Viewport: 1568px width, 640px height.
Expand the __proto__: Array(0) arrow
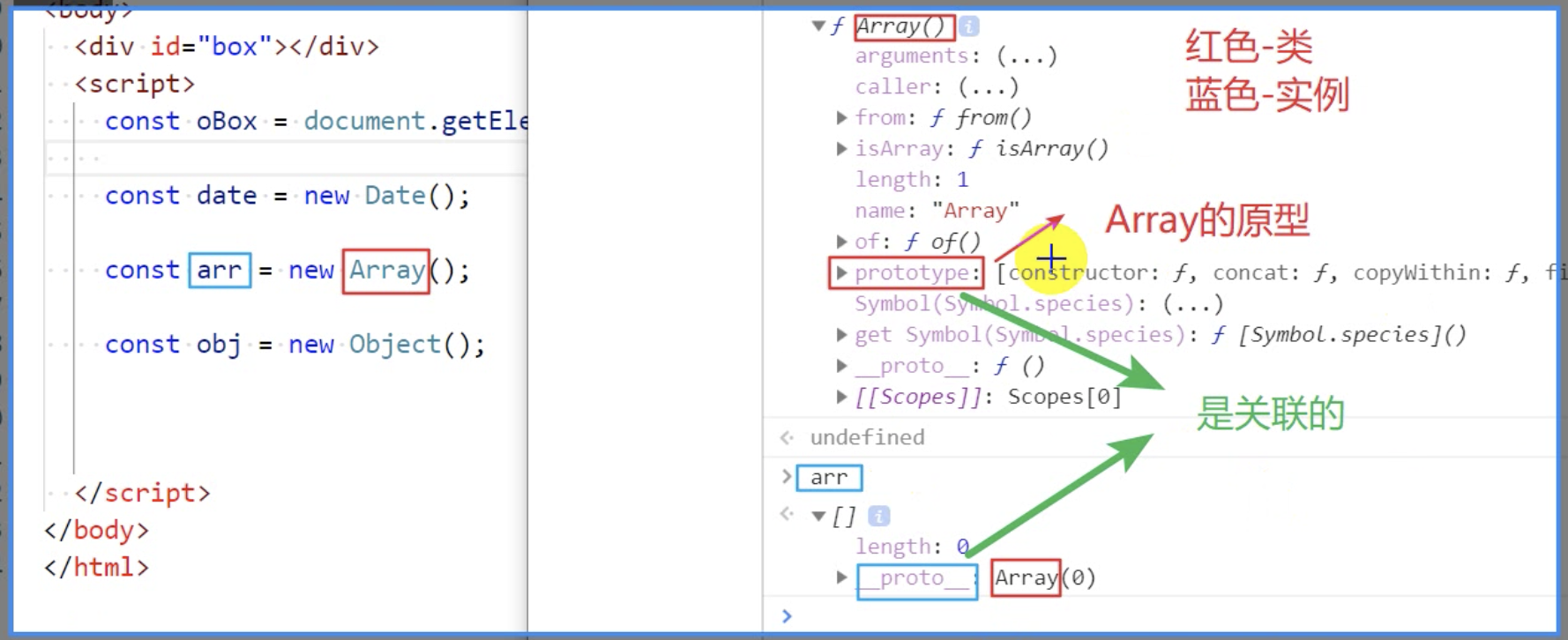[x=841, y=577]
